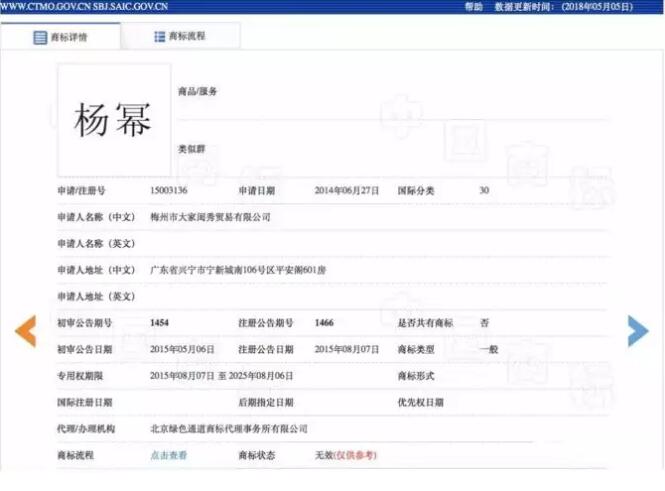
Task: Click the 商标状态 label
Action: point(257,455)
